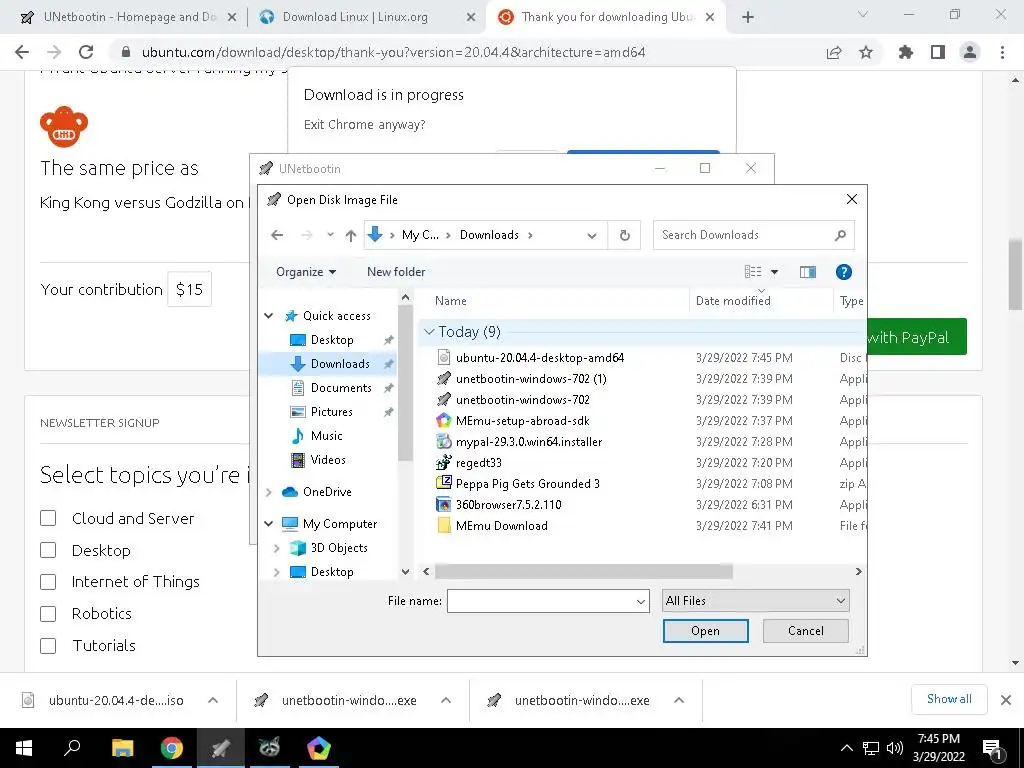
Task: Open the File name combo dropdown
Action: [641, 601]
